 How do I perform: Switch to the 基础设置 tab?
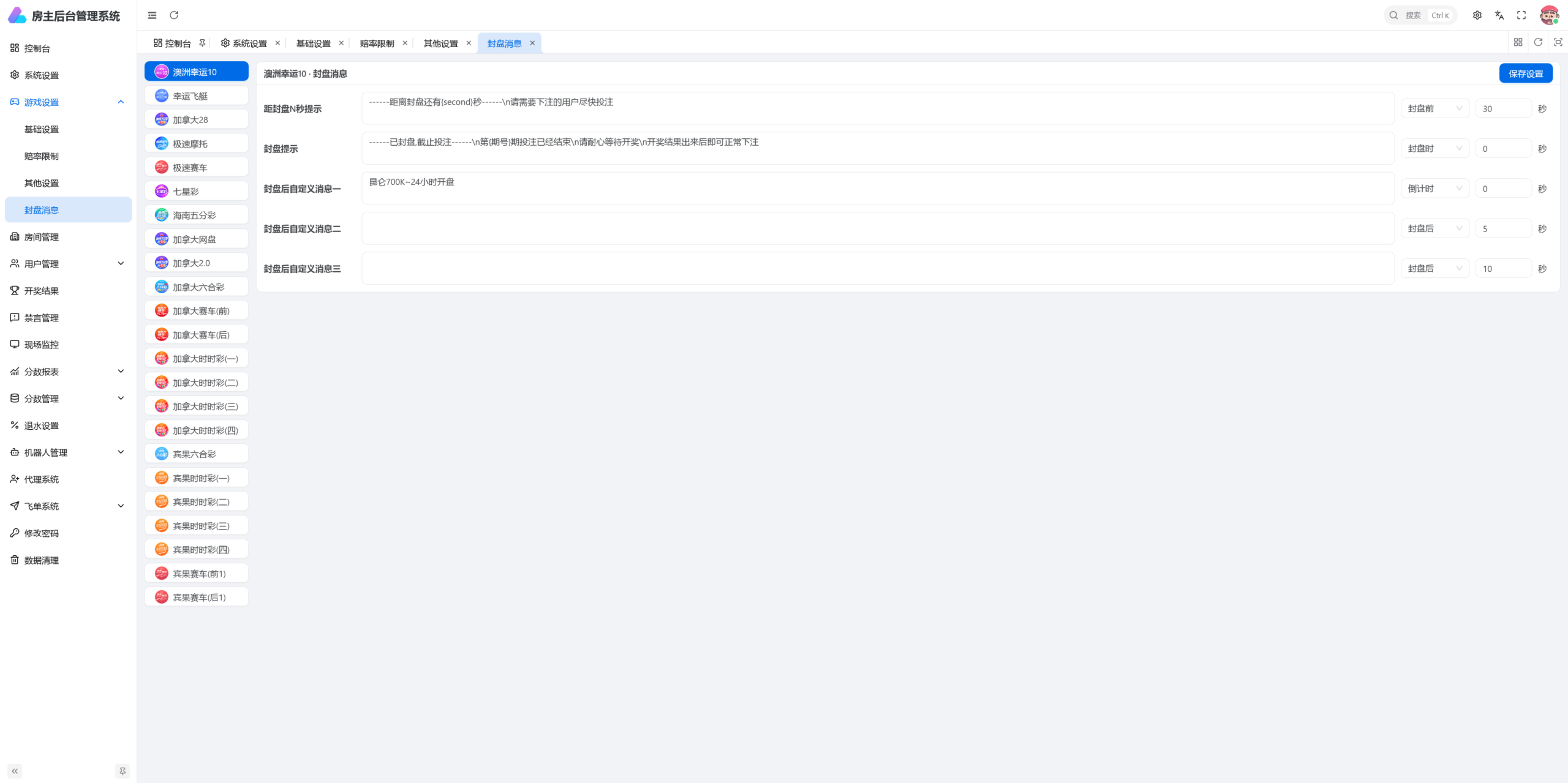[313, 43]
